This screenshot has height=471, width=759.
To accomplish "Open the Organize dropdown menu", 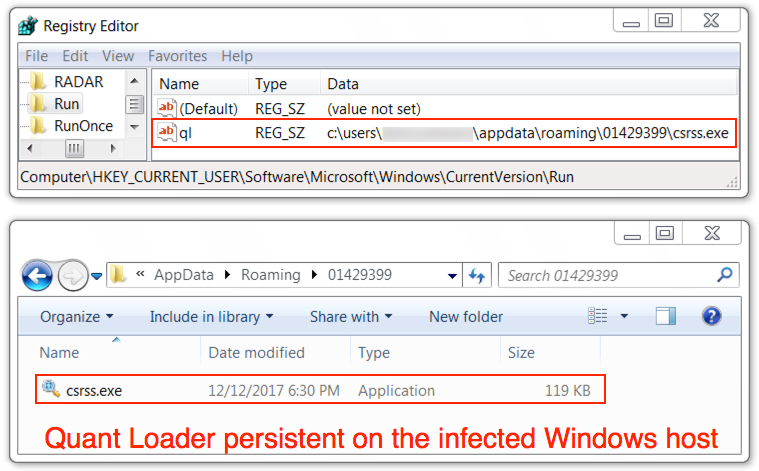I will click(x=76, y=317).
